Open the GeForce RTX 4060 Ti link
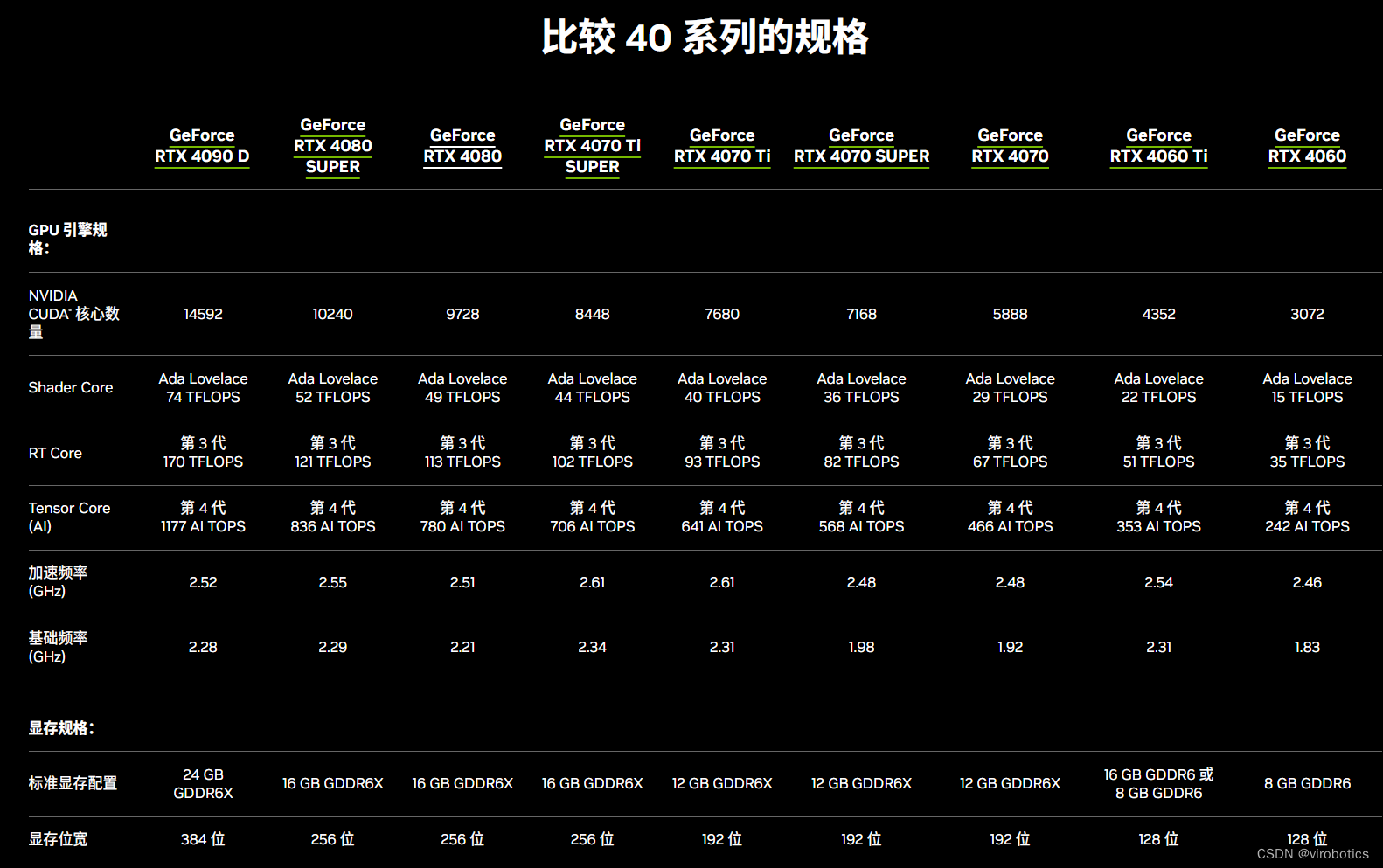 (x=1159, y=146)
